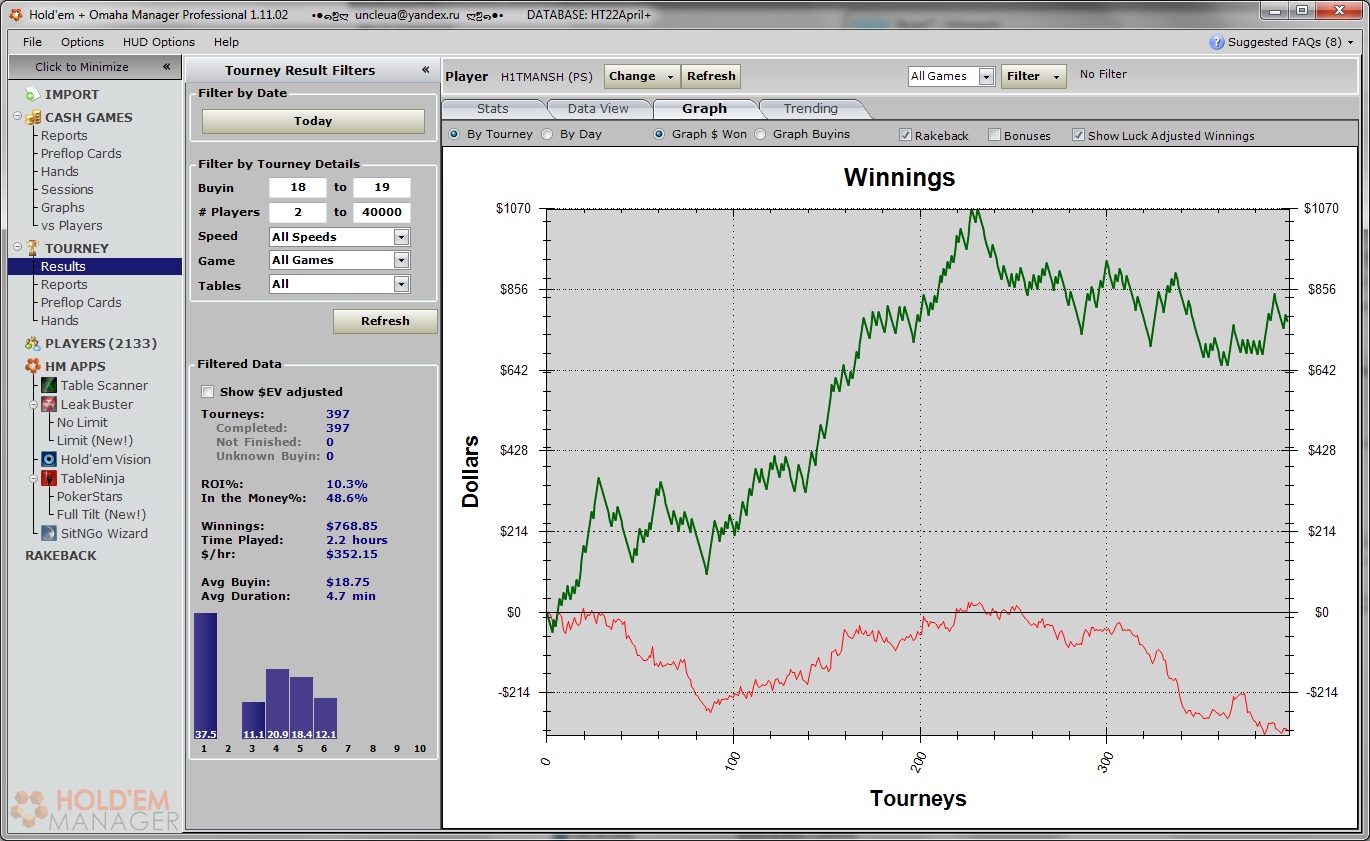Collapse sidebar with Click to Minimize arrows
This screenshot has width=1370, height=841.
(x=166, y=67)
